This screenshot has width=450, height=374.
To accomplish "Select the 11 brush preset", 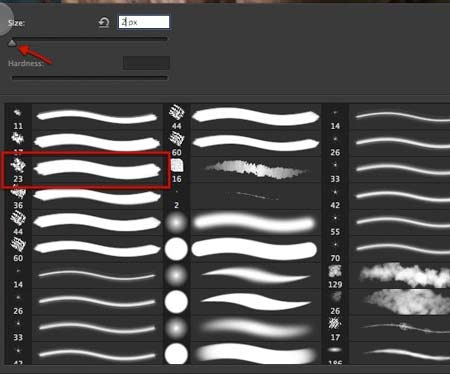I will click(84, 117).
